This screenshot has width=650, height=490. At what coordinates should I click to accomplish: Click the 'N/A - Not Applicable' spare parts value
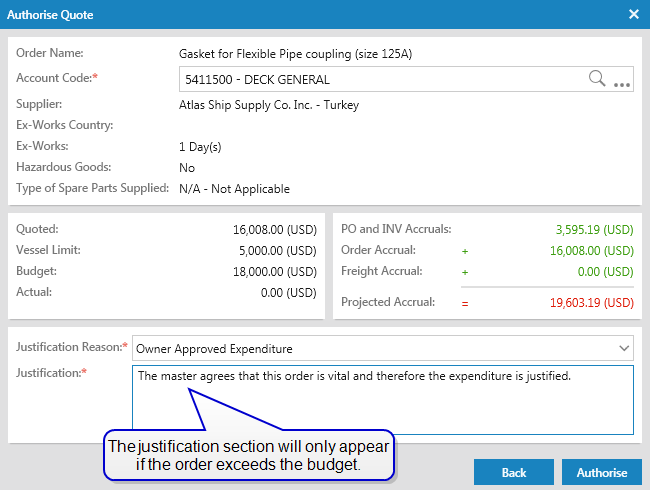(x=234, y=189)
